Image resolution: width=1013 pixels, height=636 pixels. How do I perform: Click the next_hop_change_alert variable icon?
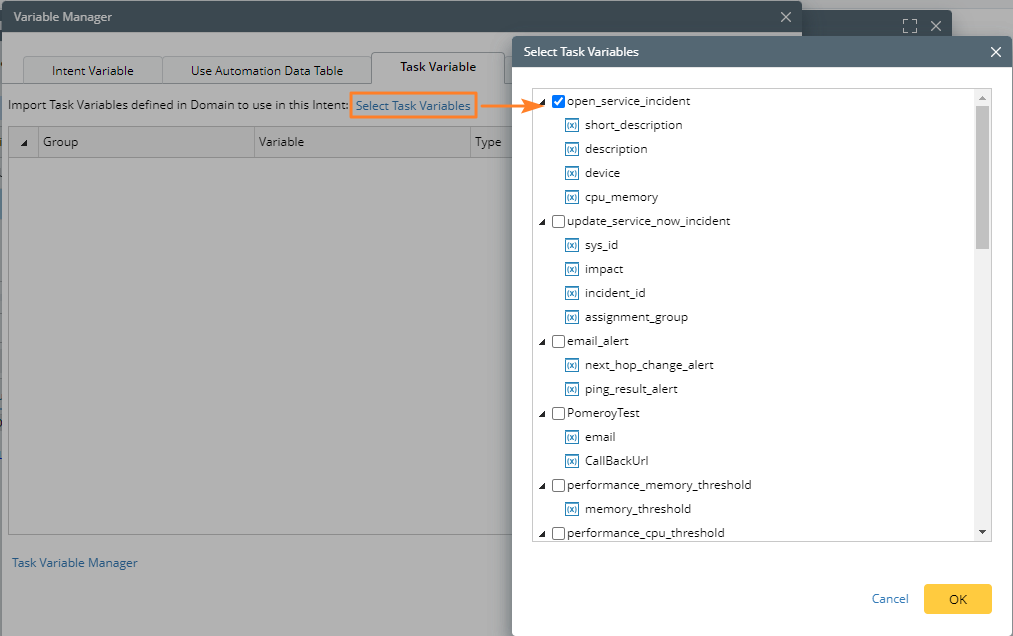[x=572, y=365]
